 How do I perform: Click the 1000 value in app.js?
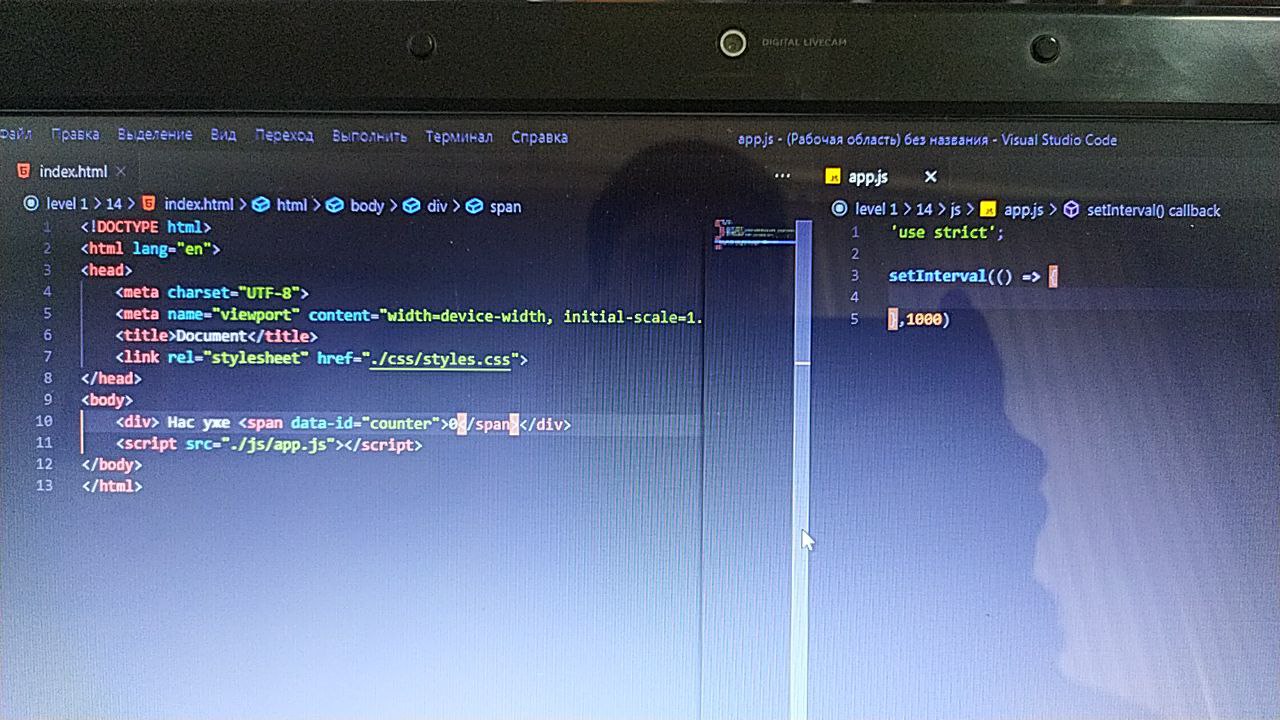(x=923, y=320)
